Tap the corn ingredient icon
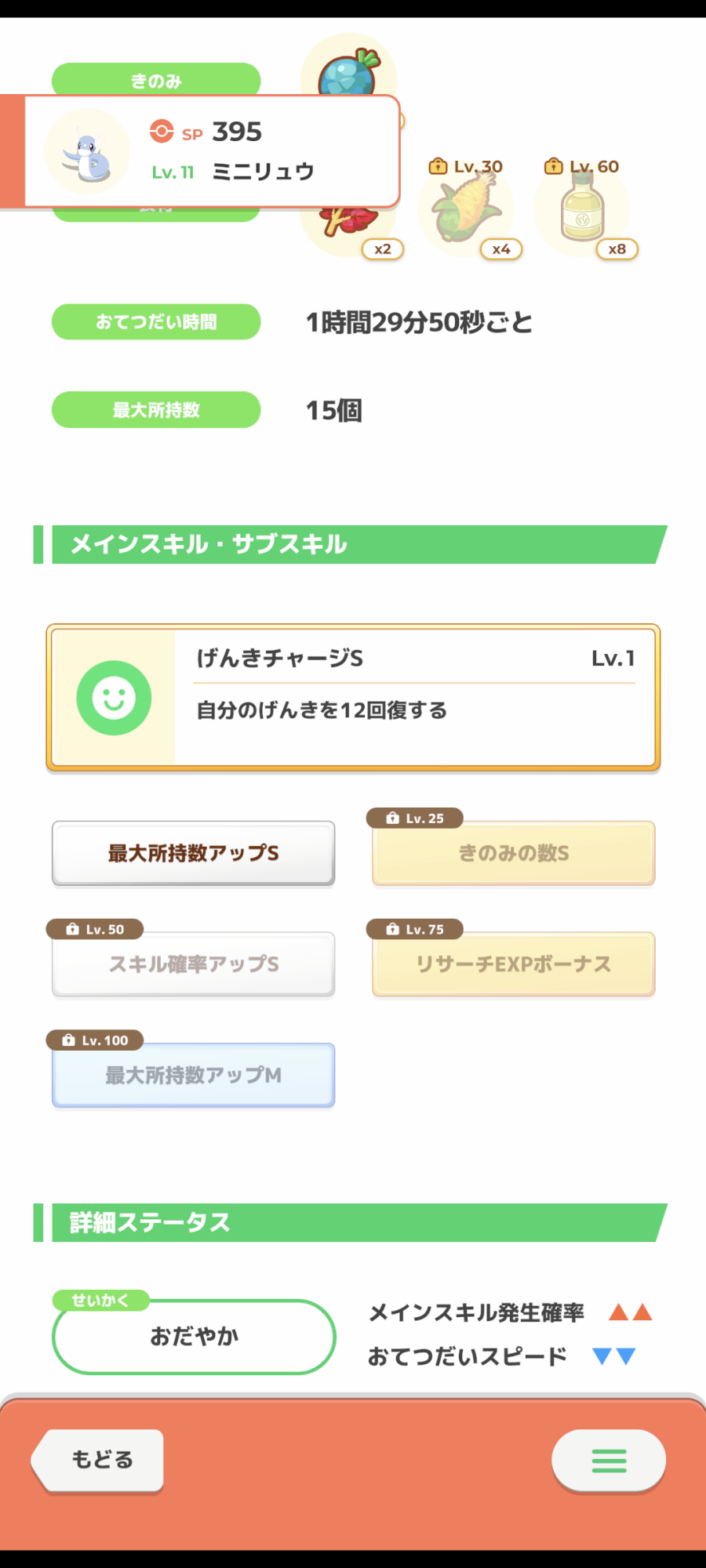 pyautogui.click(x=467, y=209)
